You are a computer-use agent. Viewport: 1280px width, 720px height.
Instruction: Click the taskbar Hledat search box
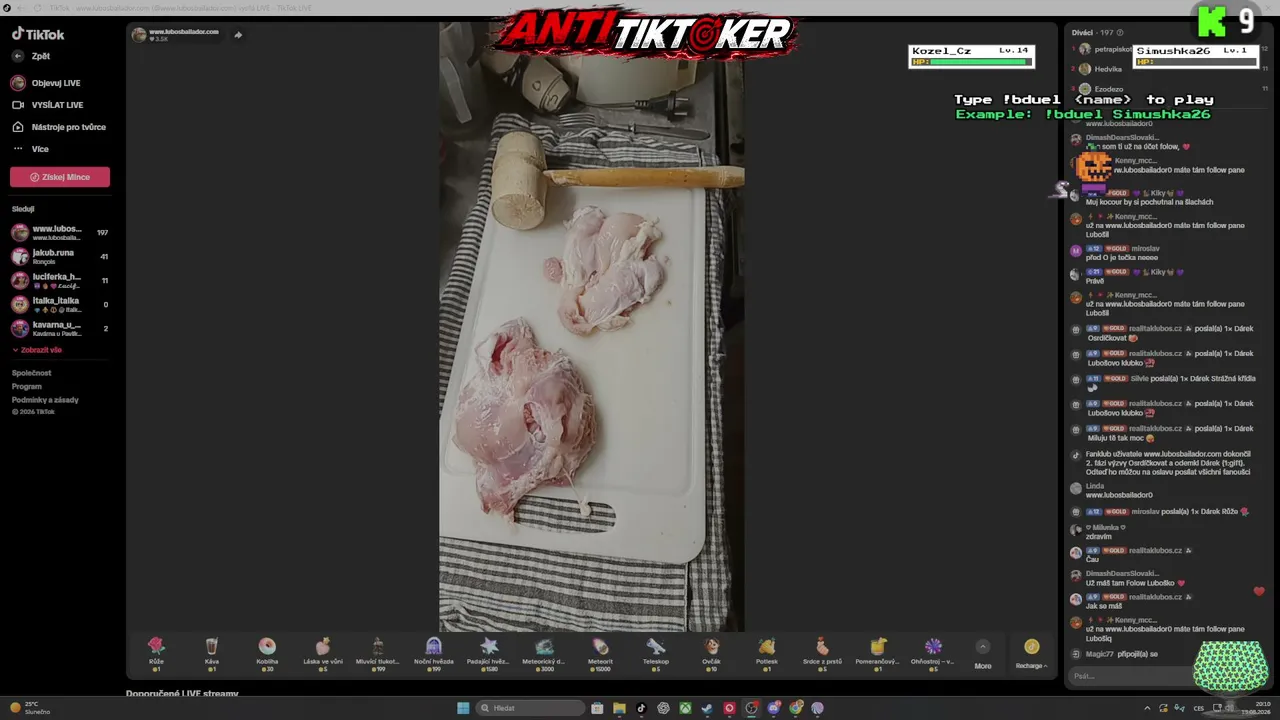point(530,708)
